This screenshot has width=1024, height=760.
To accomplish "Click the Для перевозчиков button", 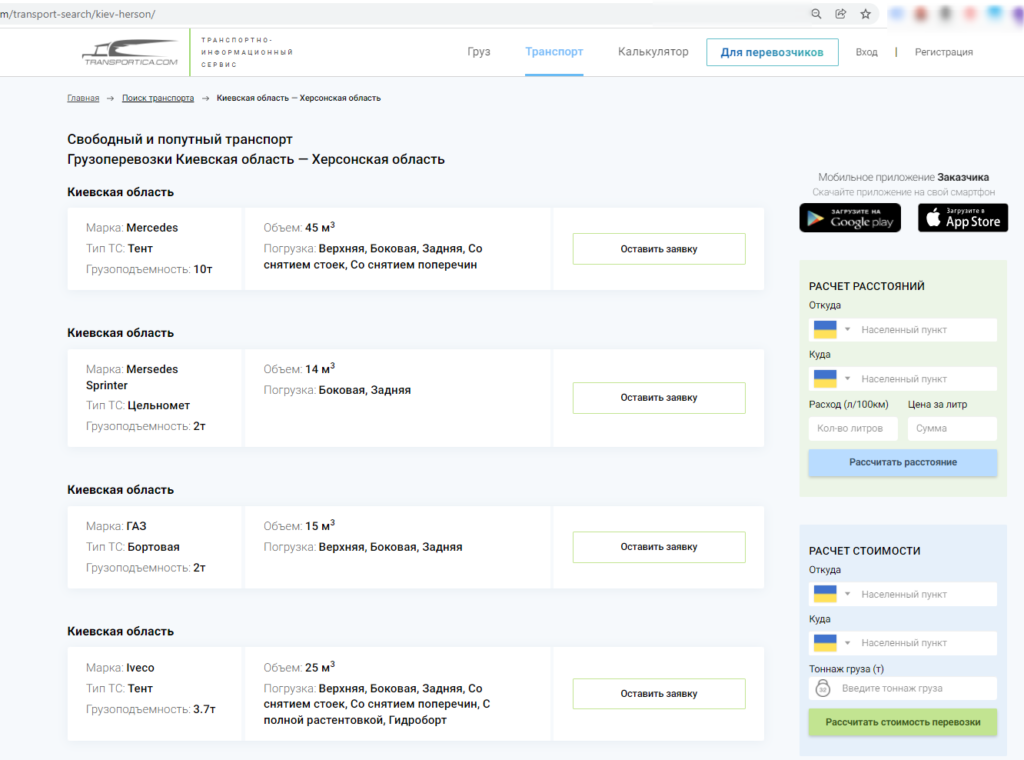I will (x=772, y=52).
